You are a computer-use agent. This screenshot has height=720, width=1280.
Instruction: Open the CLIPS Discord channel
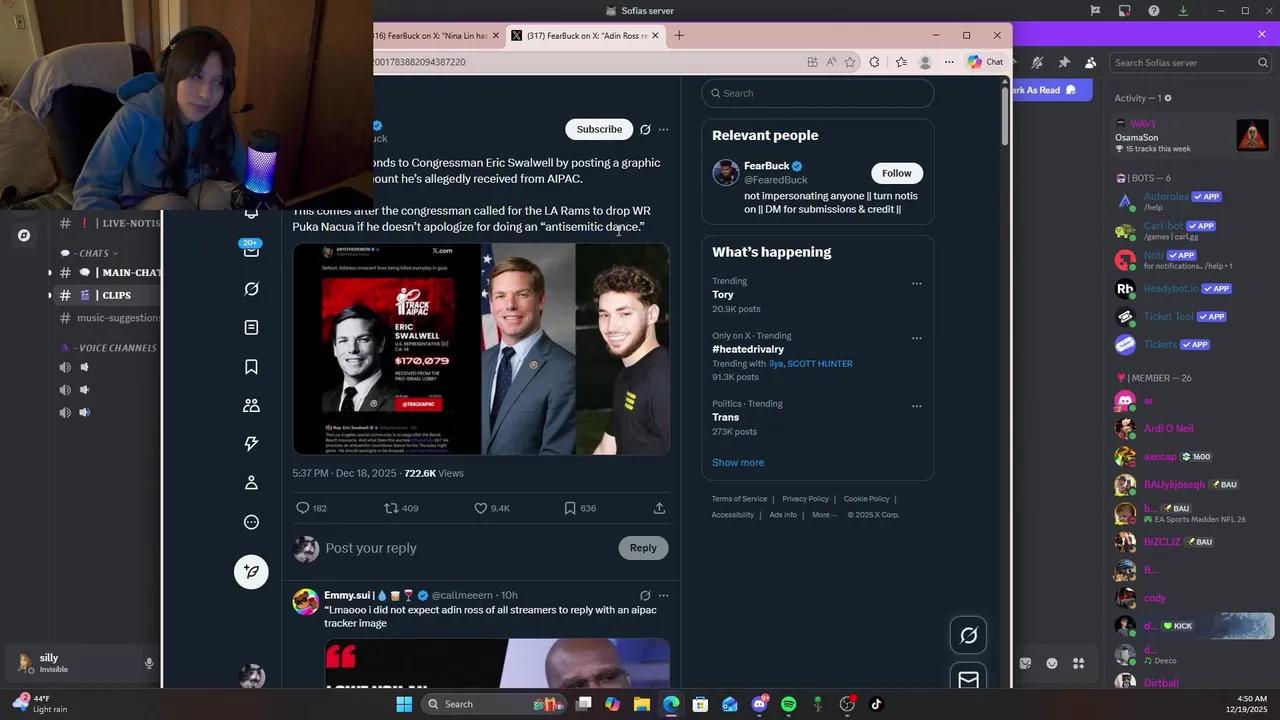[108, 295]
